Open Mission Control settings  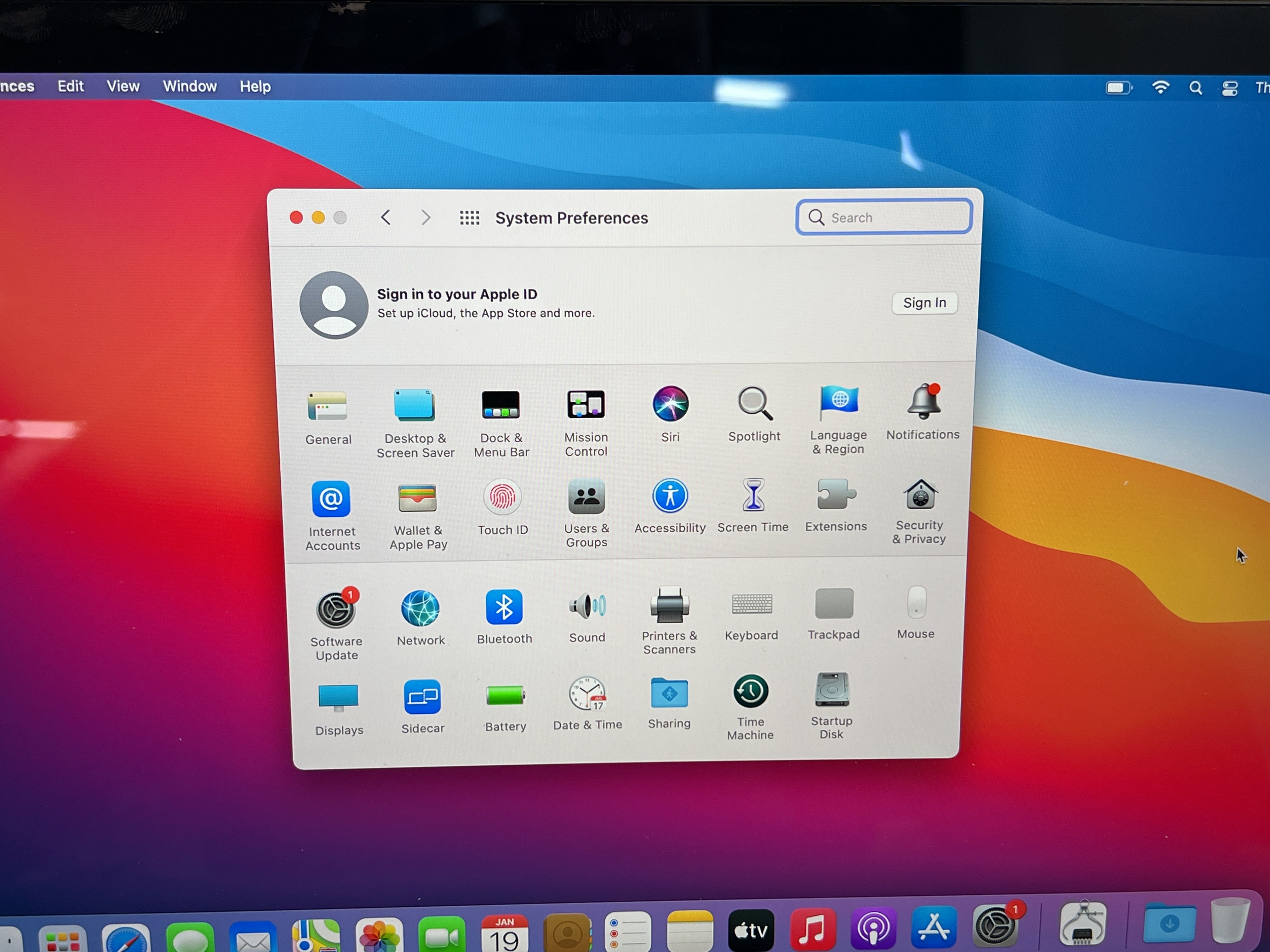(586, 405)
